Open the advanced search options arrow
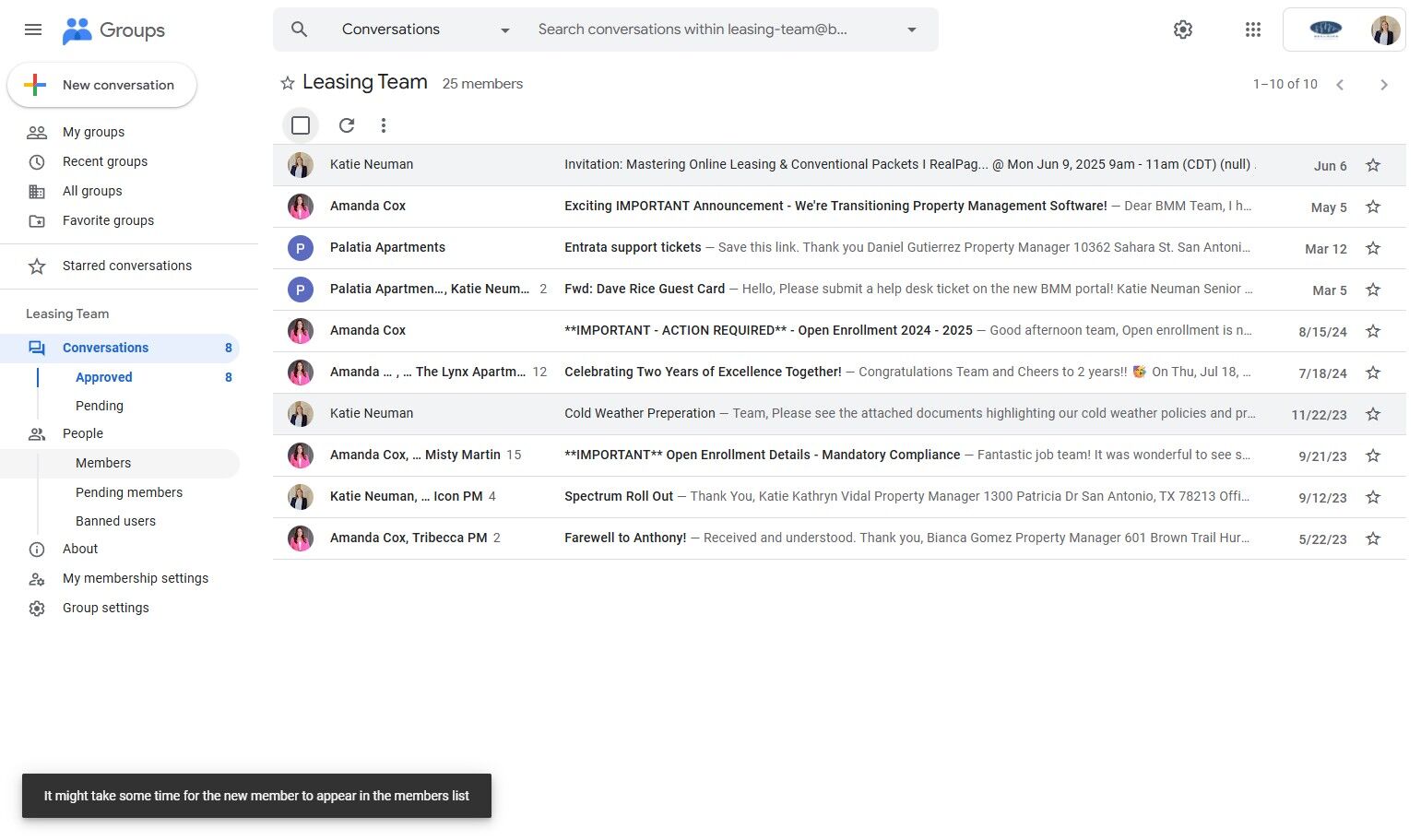Viewport: 1421px width, 840px height. click(912, 30)
